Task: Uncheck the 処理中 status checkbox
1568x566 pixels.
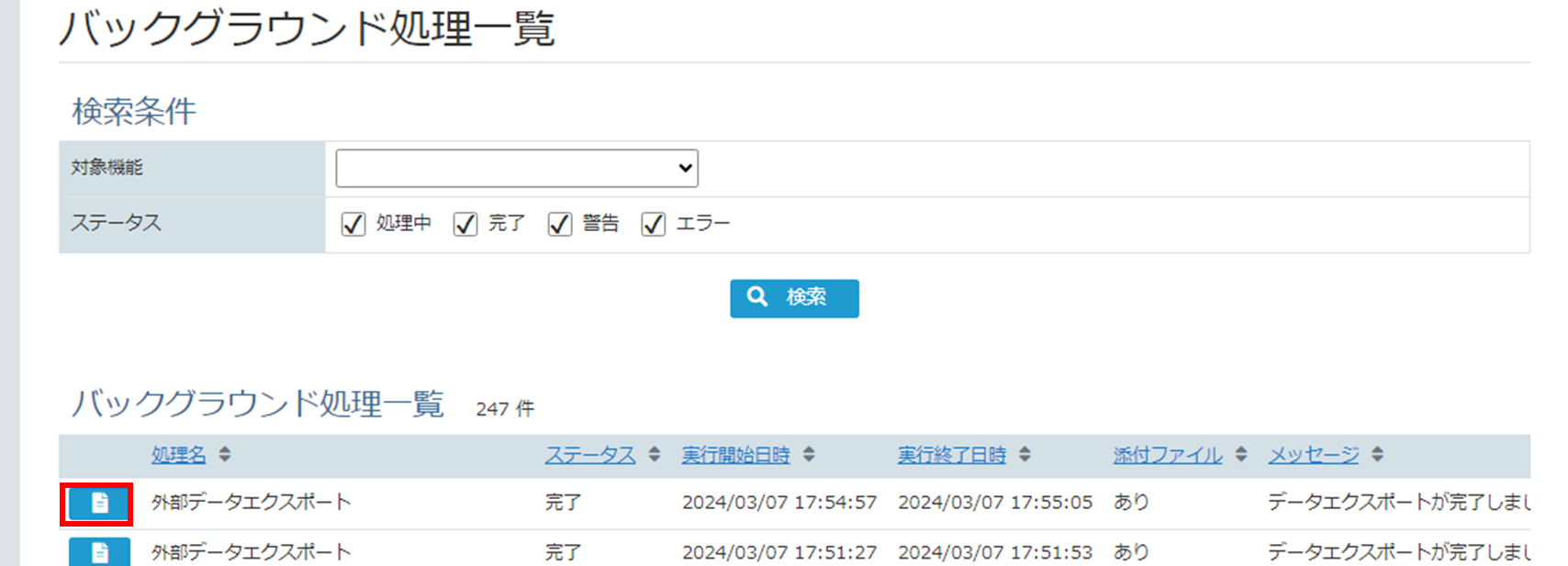Action: [x=353, y=224]
